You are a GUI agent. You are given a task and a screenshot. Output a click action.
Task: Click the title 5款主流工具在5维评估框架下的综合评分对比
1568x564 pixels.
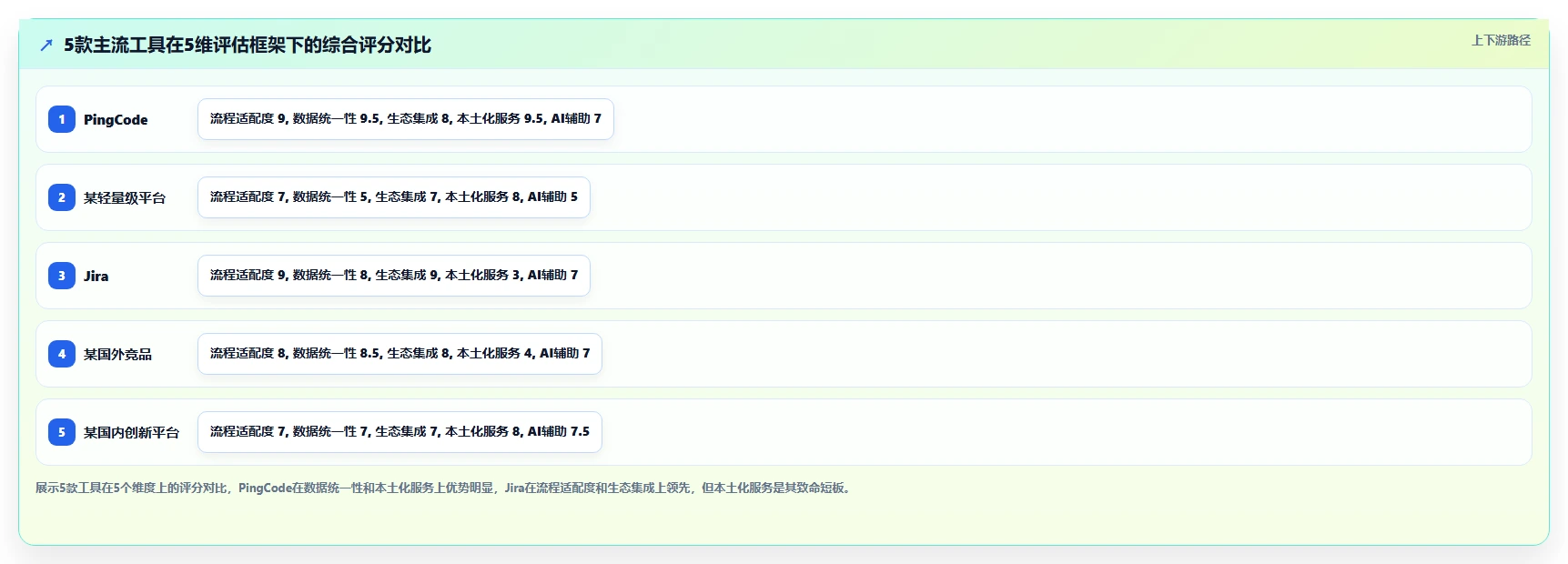click(248, 45)
